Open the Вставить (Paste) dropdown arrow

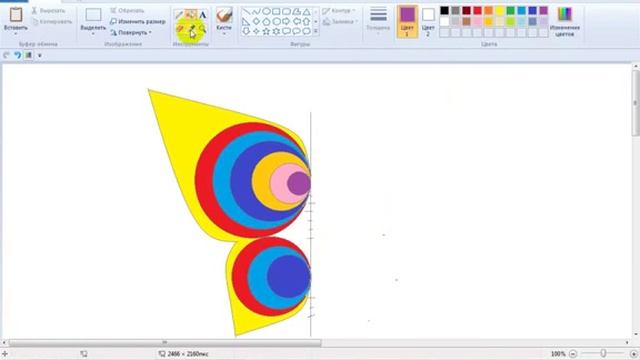click(x=16, y=34)
